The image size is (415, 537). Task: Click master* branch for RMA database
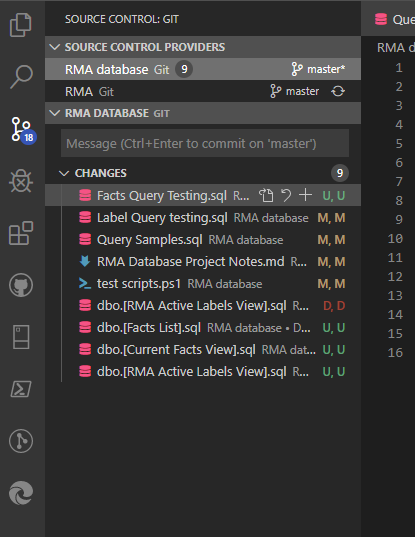[x=318, y=69]
